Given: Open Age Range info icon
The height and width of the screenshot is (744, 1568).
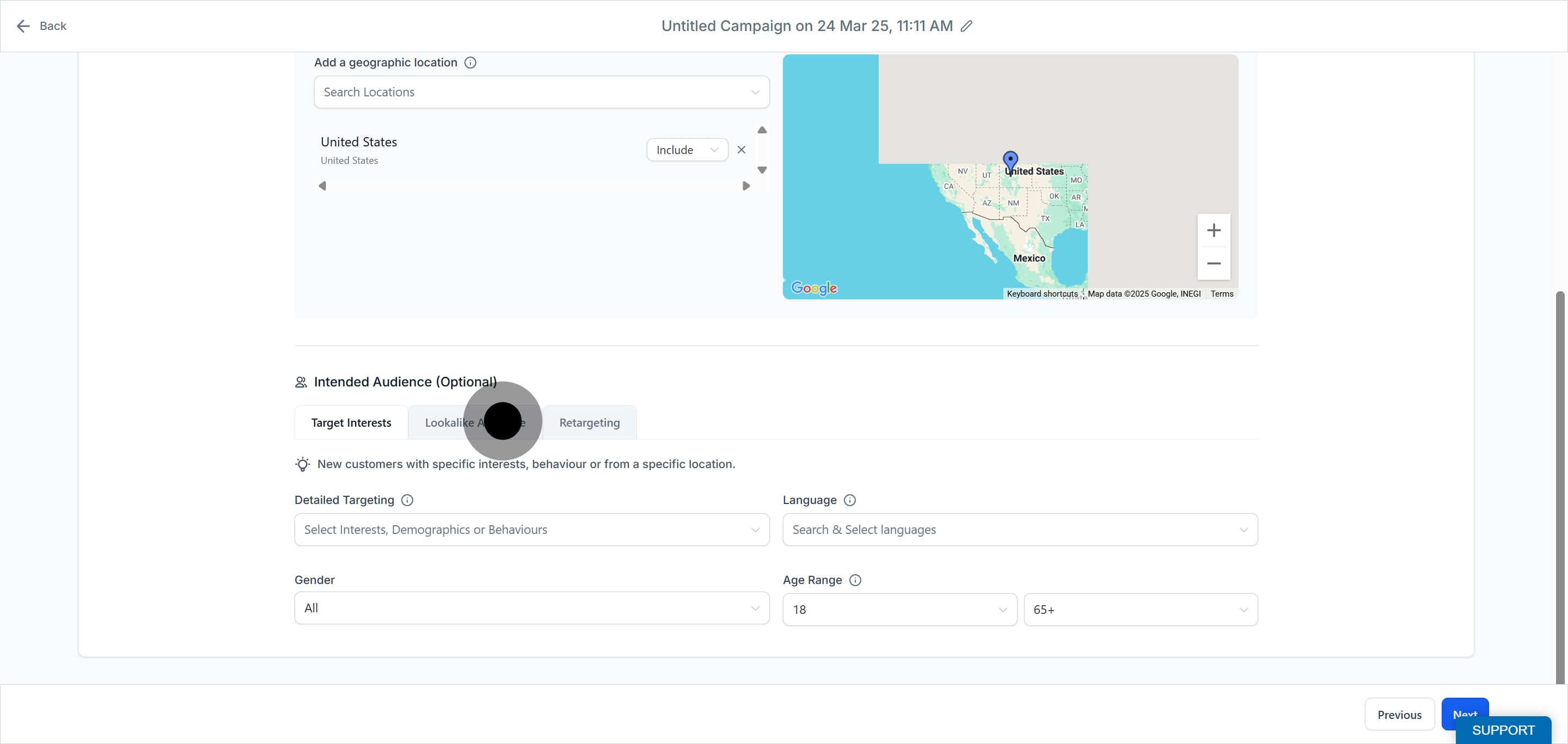Looking at the screenshot, I should (855, 580).
